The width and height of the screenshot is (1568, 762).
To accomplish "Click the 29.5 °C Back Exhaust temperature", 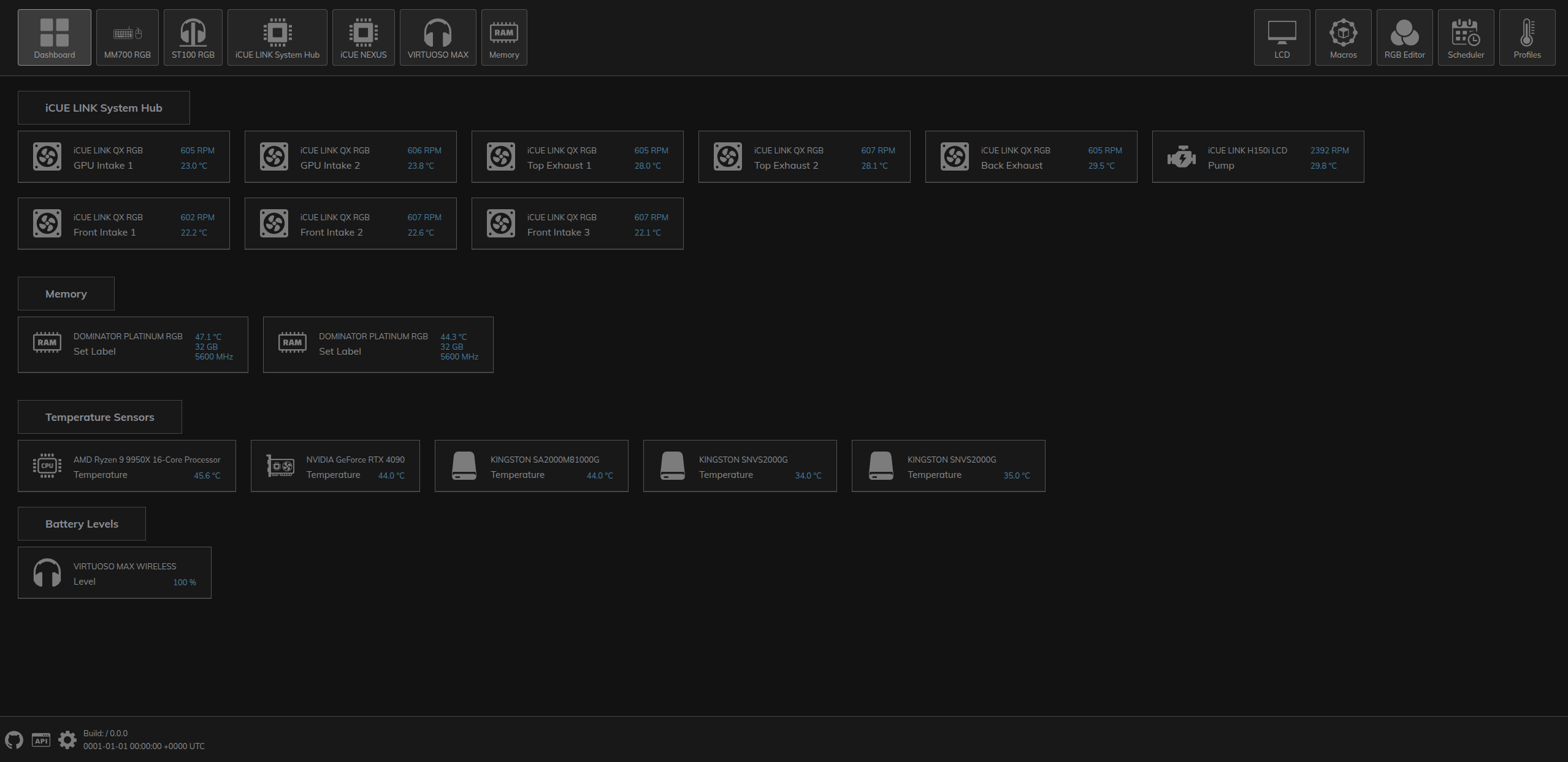I will point(1101,166).
